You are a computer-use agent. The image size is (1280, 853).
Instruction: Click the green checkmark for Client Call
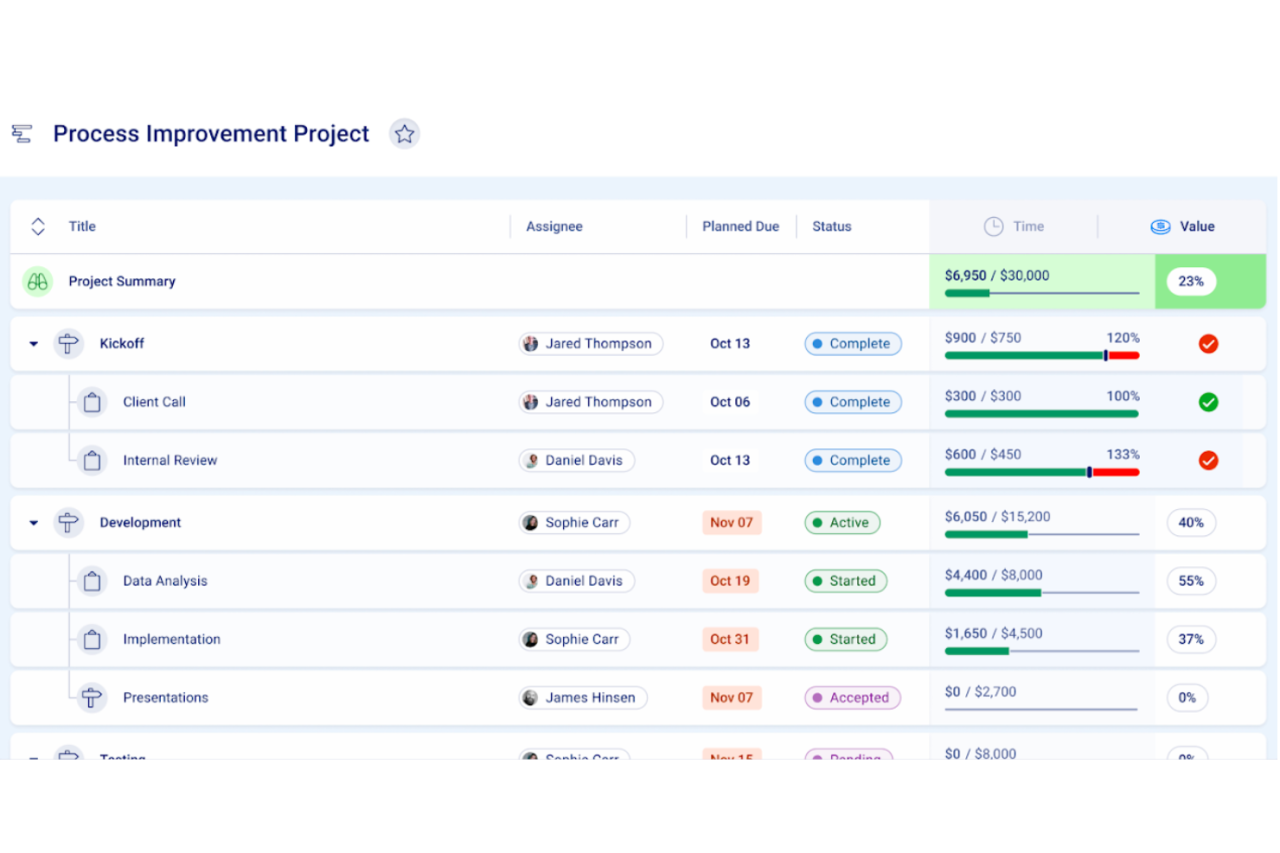[x=1208, y=402]
